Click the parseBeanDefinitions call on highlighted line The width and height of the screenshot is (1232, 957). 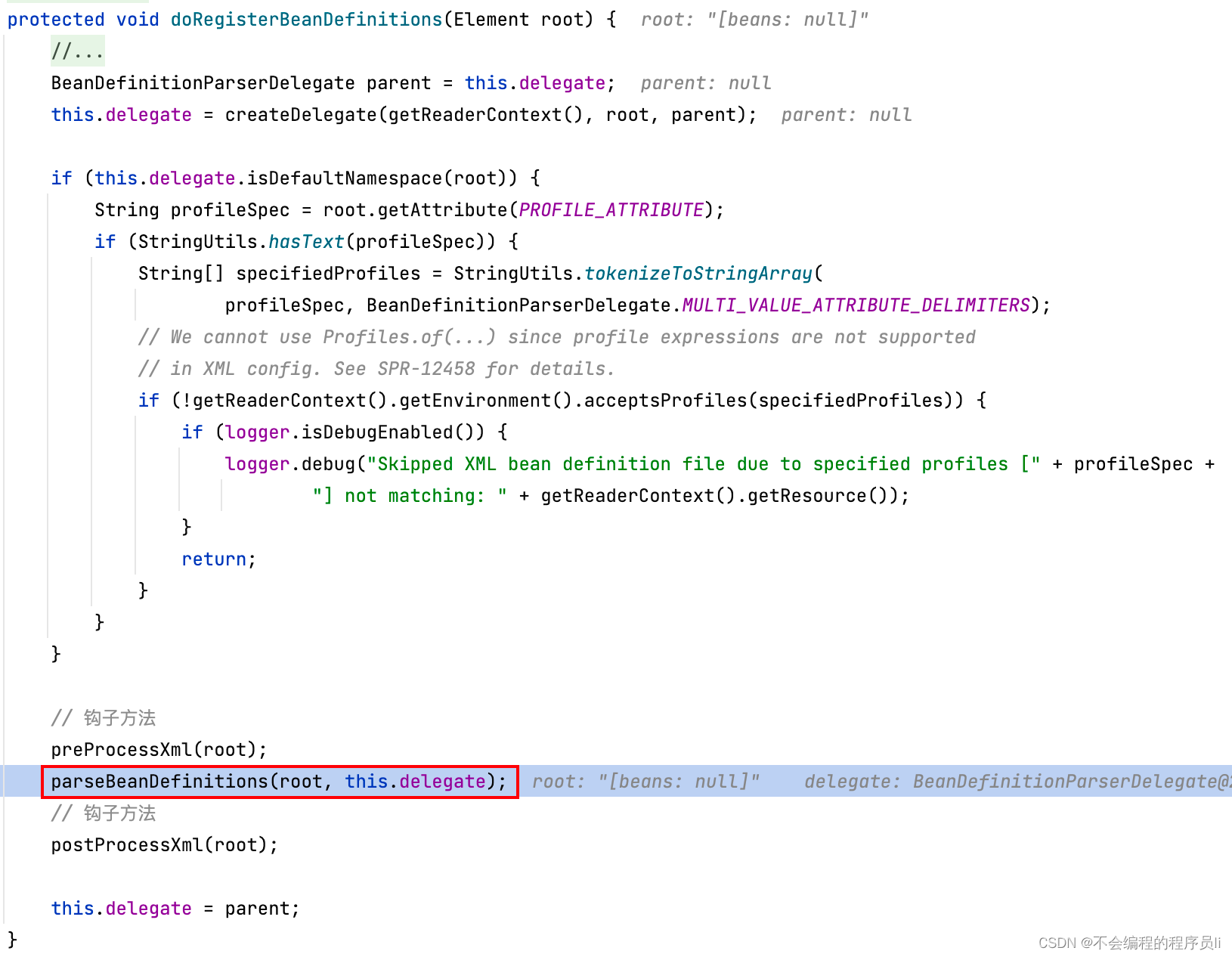coord(279,782)
